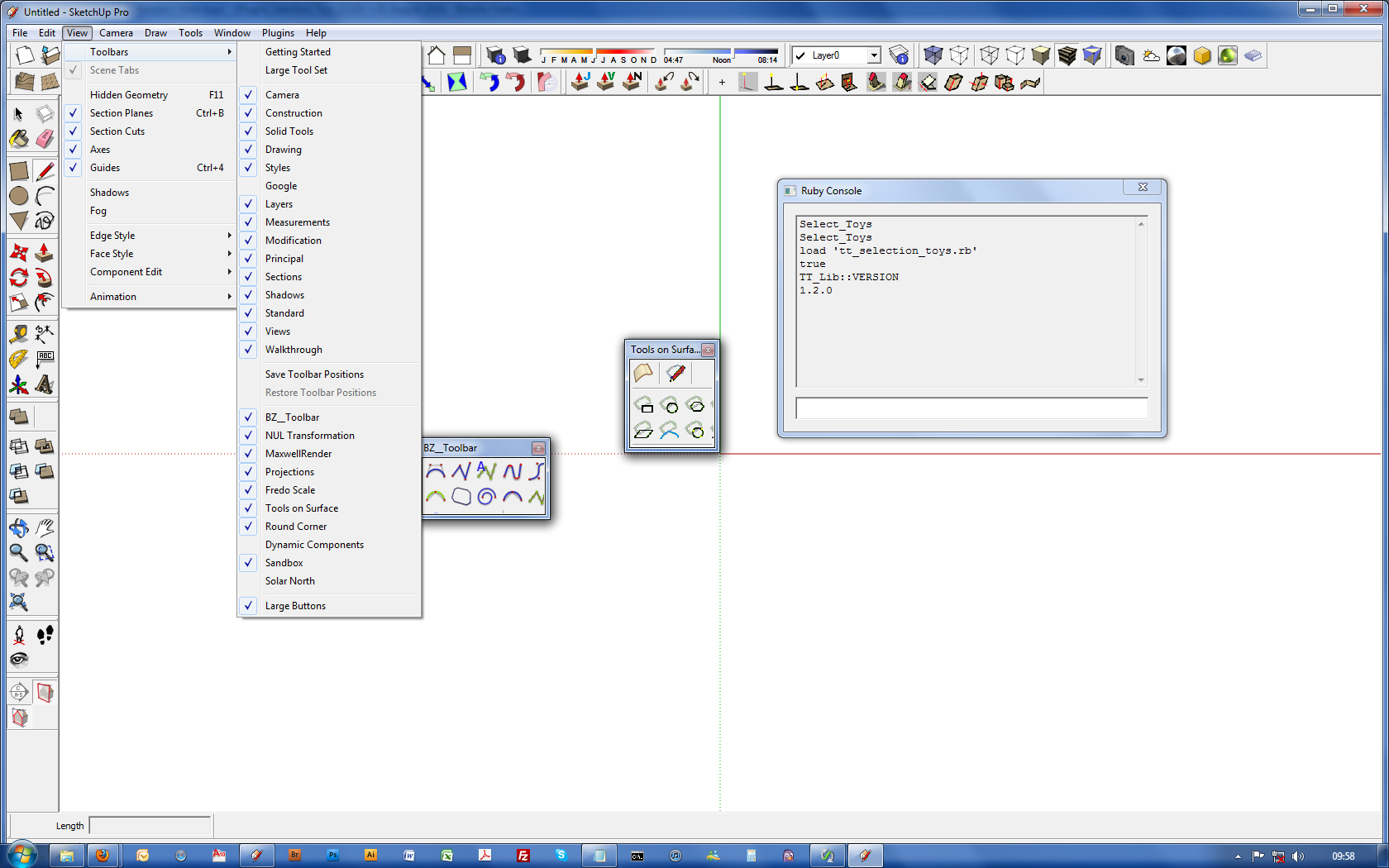
Task: Choose the Rotate tool
Action: (x=19, y=278)
